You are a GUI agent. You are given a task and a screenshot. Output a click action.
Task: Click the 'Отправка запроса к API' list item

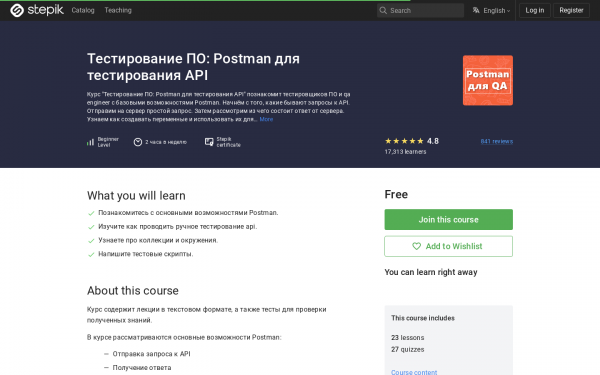pos(152,354)
